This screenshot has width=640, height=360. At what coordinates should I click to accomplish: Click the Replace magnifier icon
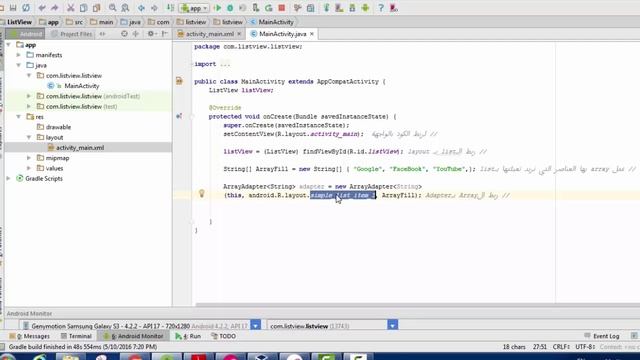pos(125,8)
